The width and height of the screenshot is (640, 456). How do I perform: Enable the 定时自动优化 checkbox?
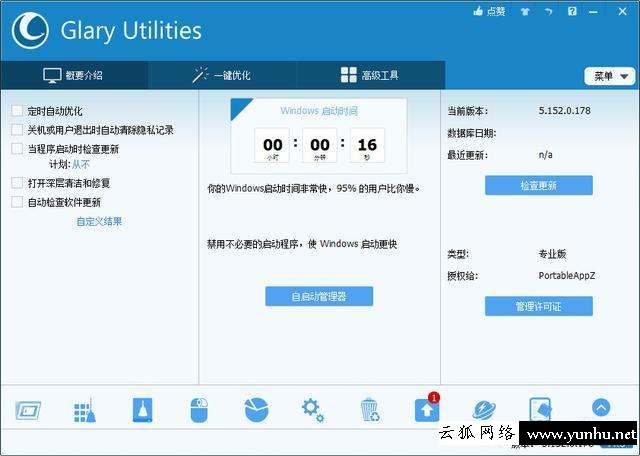17,111
